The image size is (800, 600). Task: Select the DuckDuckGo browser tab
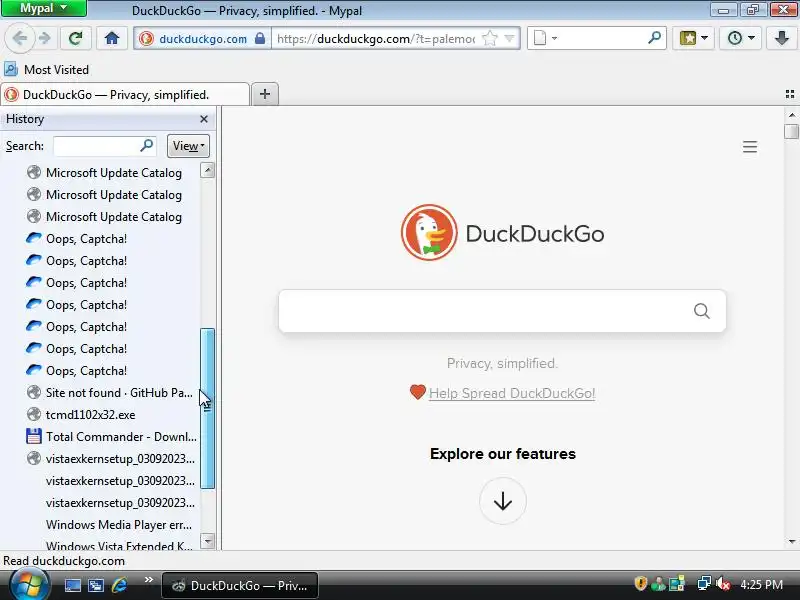coord(125,95)
